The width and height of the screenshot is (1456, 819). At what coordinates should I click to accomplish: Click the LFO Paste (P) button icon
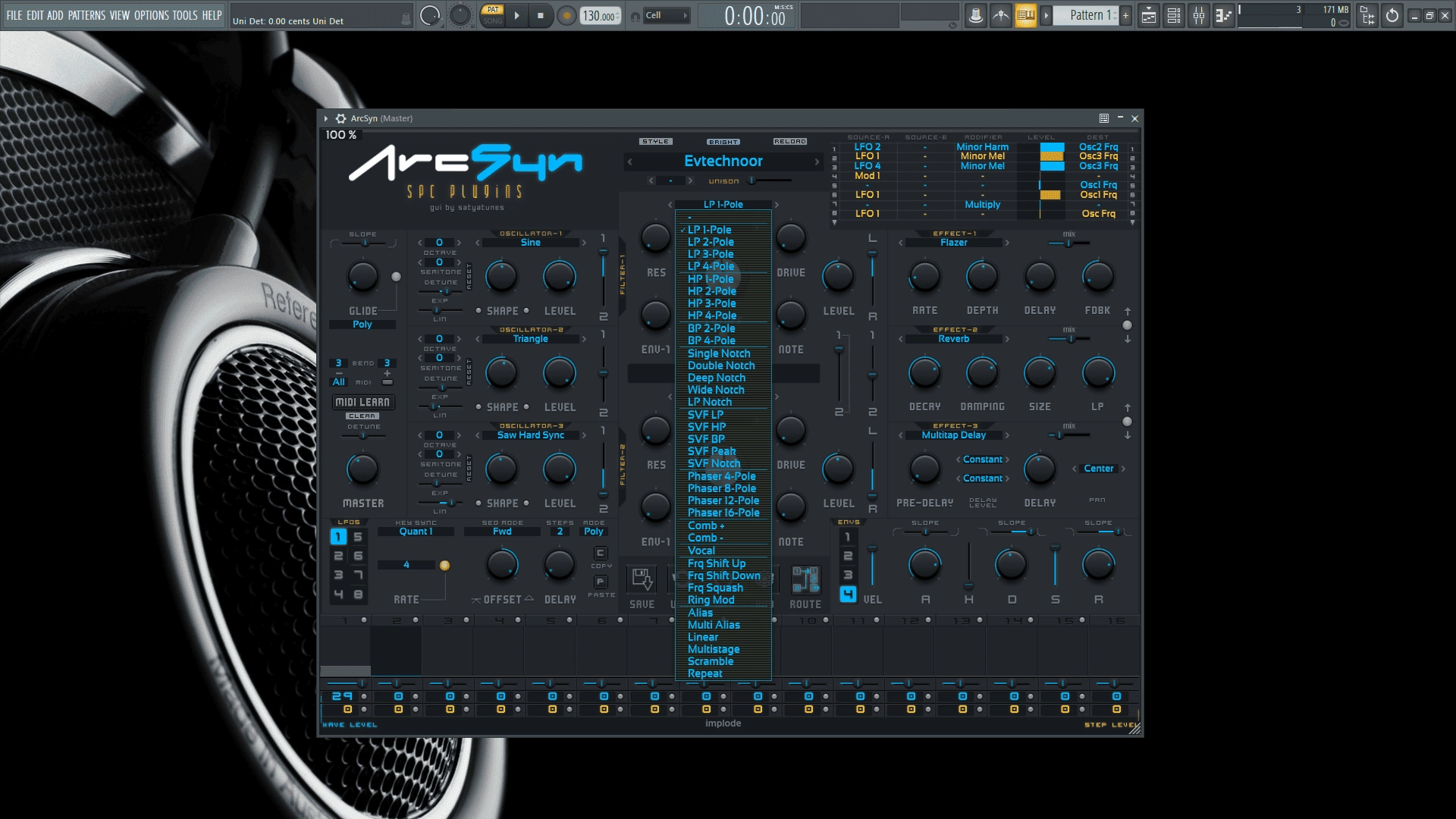click(x=601, y=582)
